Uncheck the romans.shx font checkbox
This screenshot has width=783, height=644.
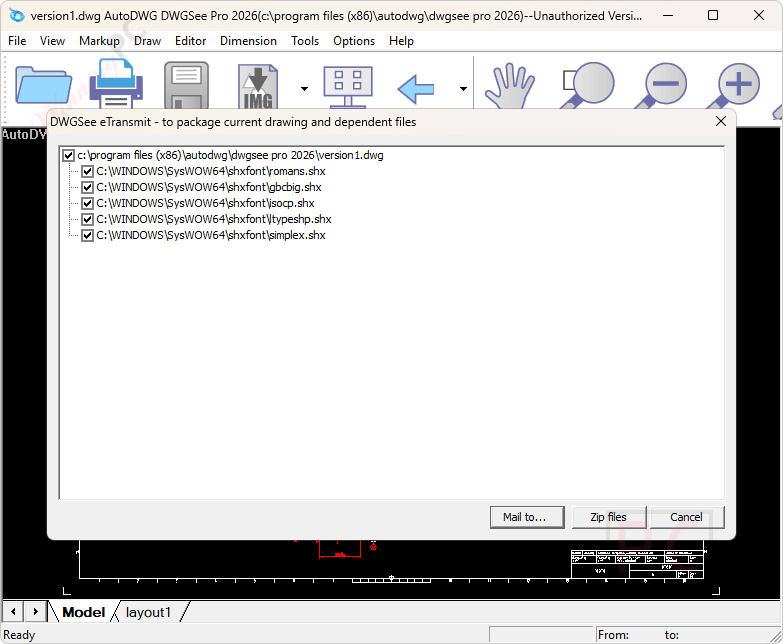pos(87,172)
